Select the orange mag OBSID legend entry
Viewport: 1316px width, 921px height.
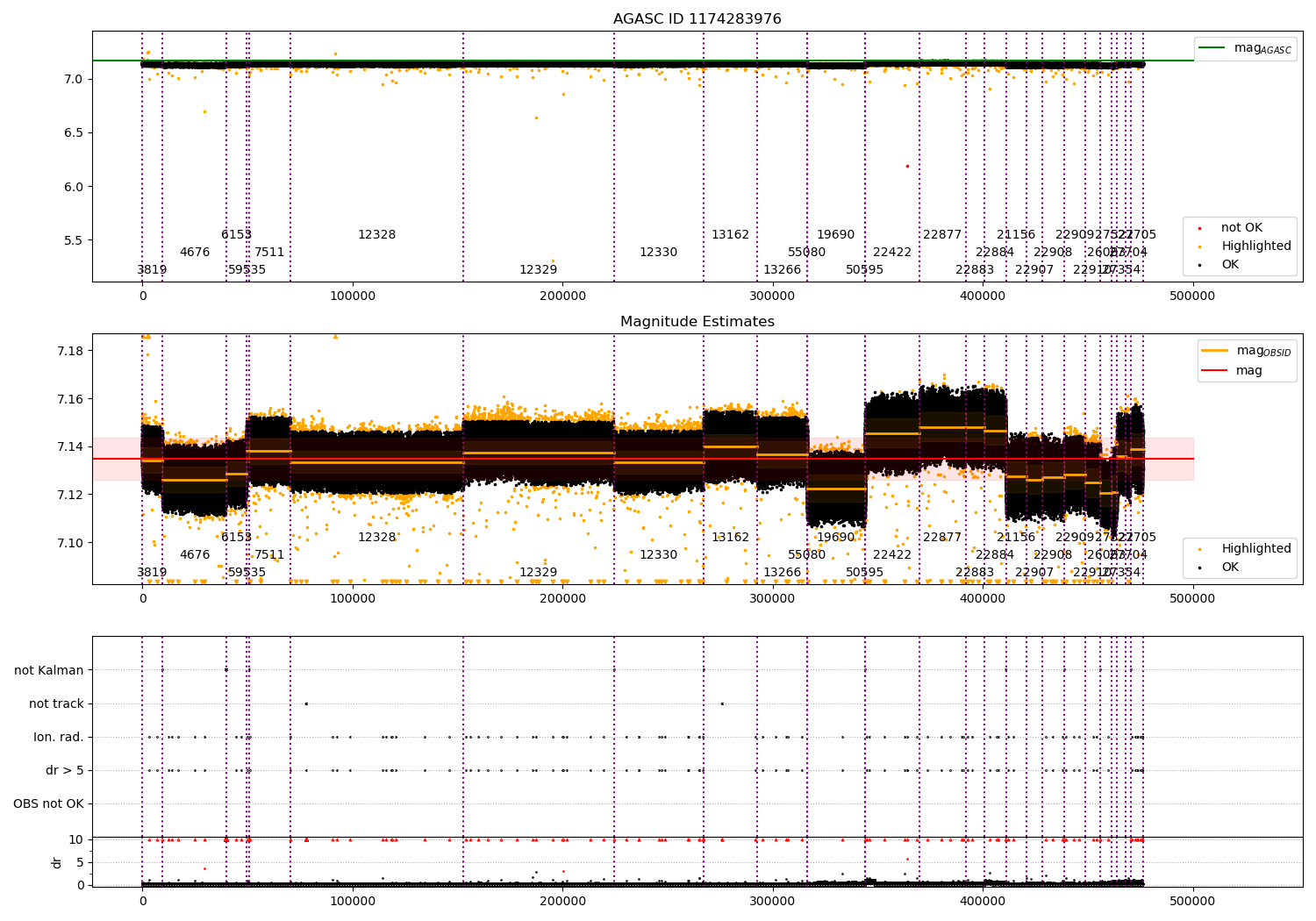1247,351
